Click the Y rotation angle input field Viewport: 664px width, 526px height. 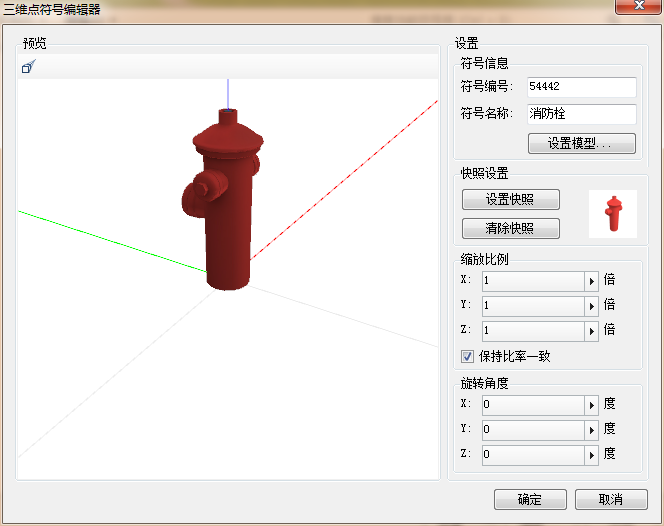(534, 430)
